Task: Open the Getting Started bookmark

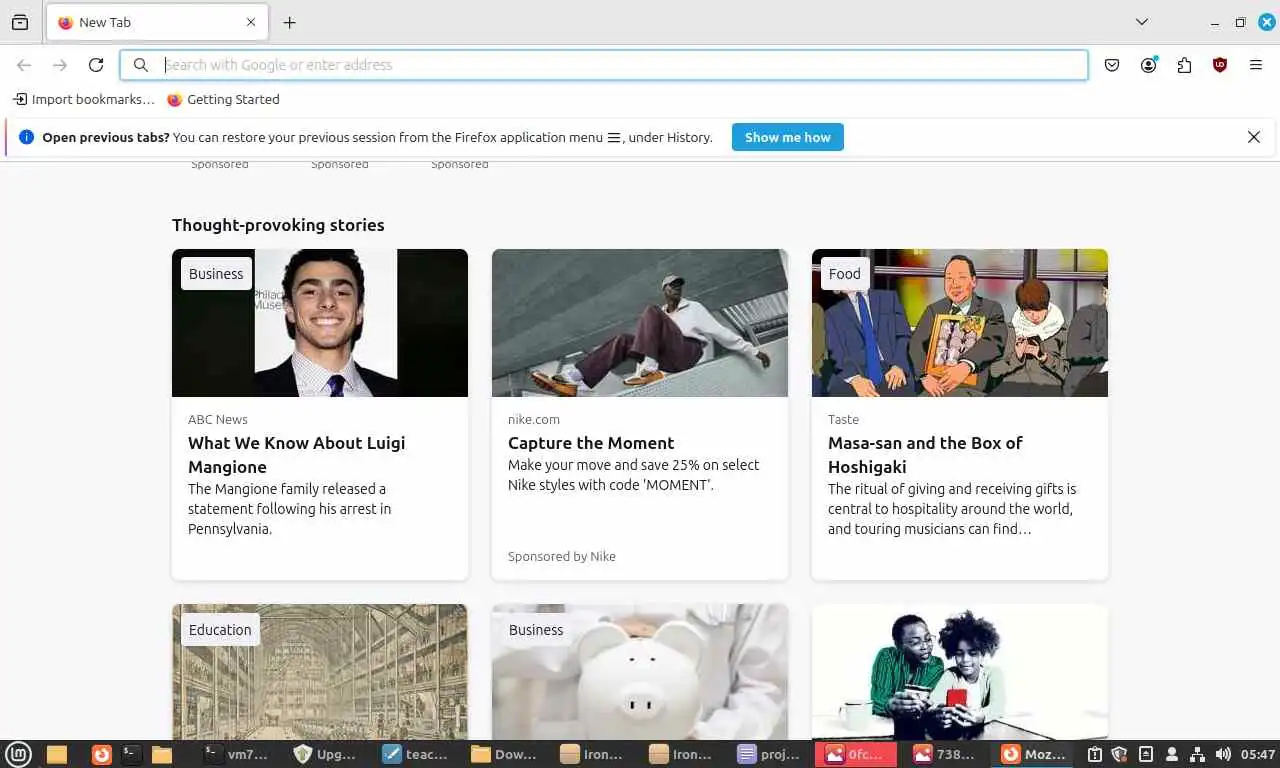Action: pos(223,99)
